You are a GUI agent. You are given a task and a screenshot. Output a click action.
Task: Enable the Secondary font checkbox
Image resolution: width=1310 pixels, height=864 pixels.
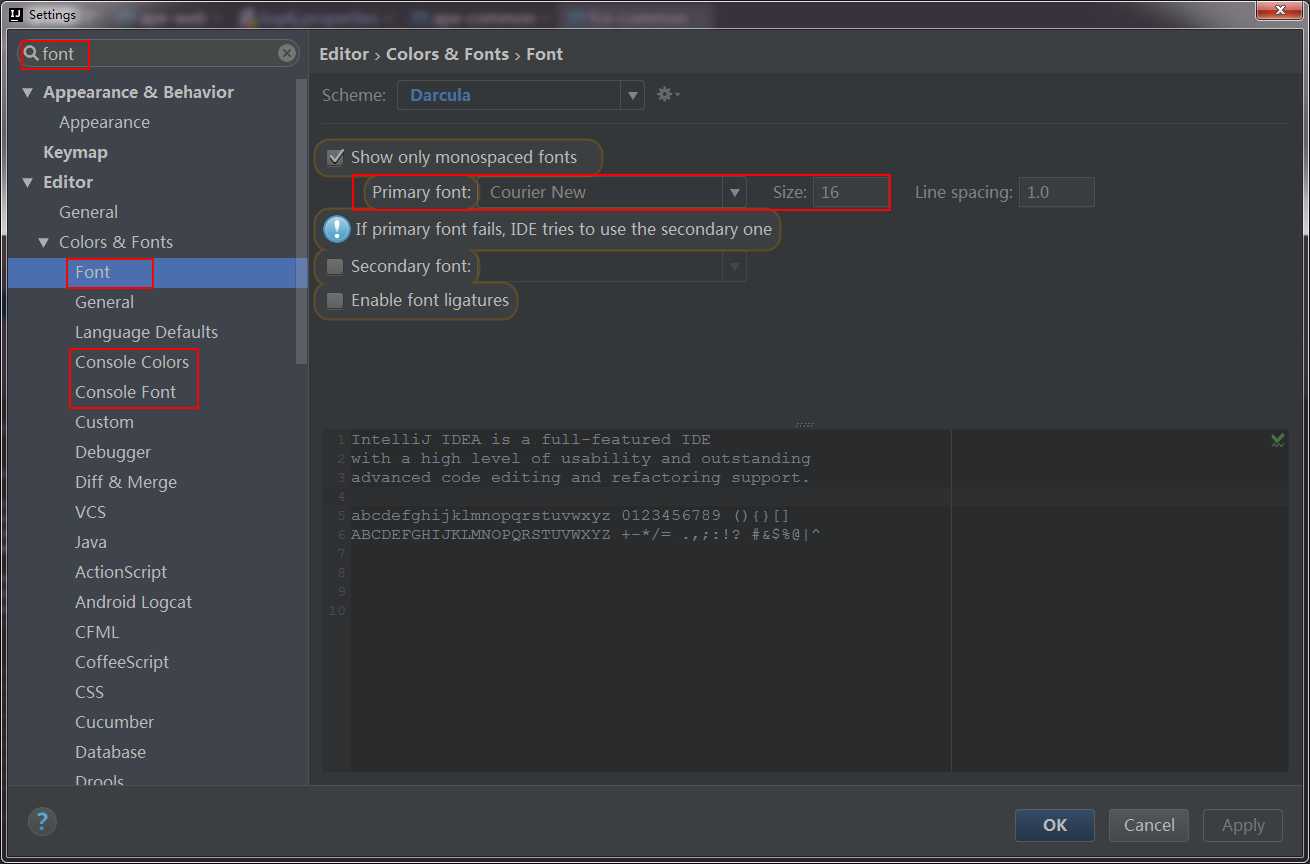pos(335,267)
